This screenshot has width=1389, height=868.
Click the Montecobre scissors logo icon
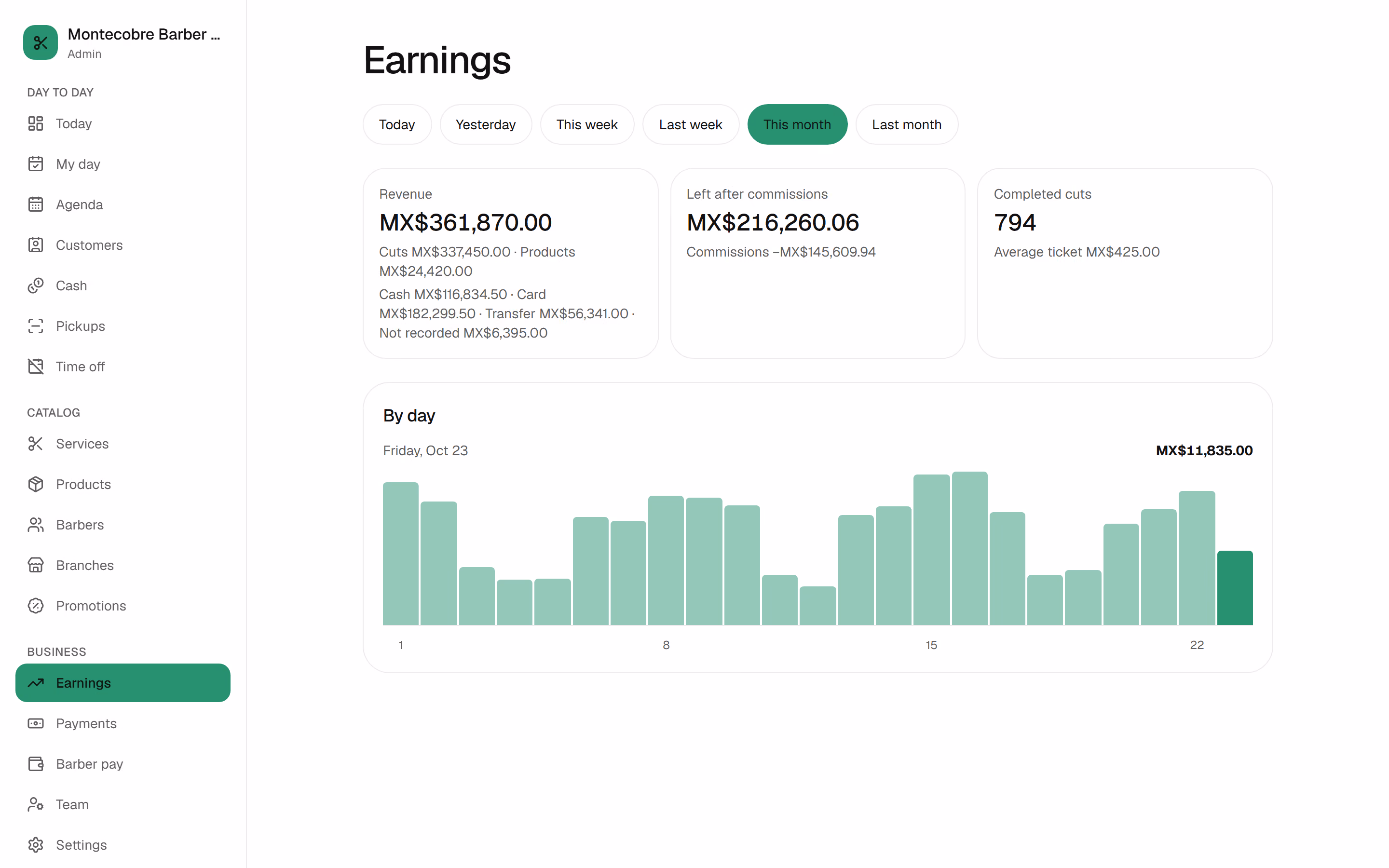click(x=40, y=42)
